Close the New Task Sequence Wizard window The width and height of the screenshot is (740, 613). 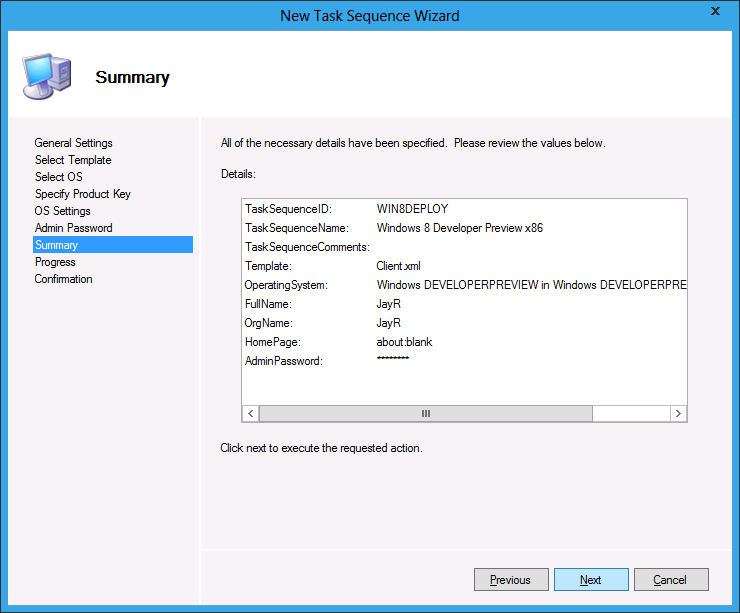[x=715, y=14]
